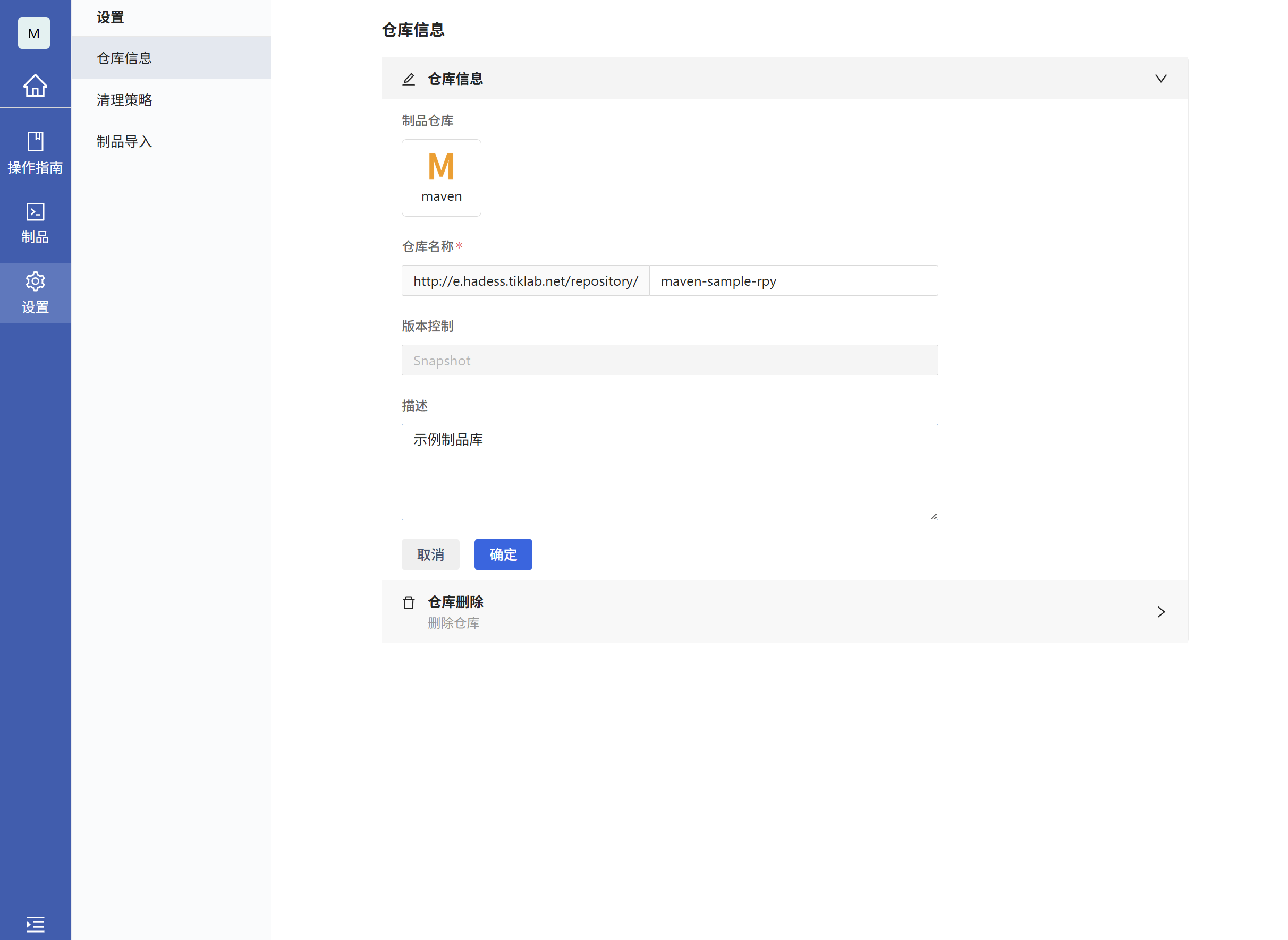
Task: Click the pencil edit icon beside 仓库信息
Action: [x=409, y=79]
